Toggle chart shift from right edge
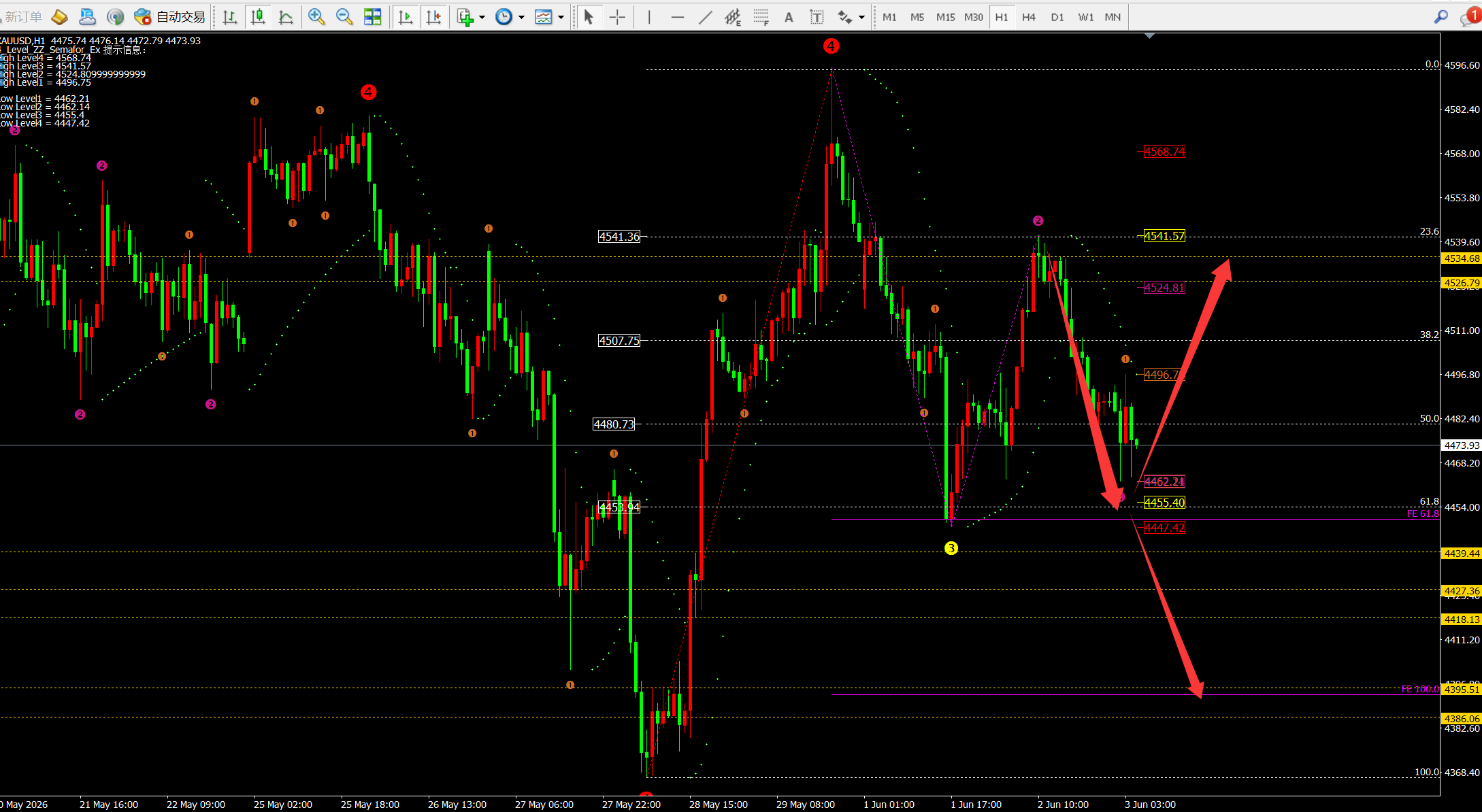This screenshot has height=812, width=1482. pyautogui.click(x=433, y=17)
